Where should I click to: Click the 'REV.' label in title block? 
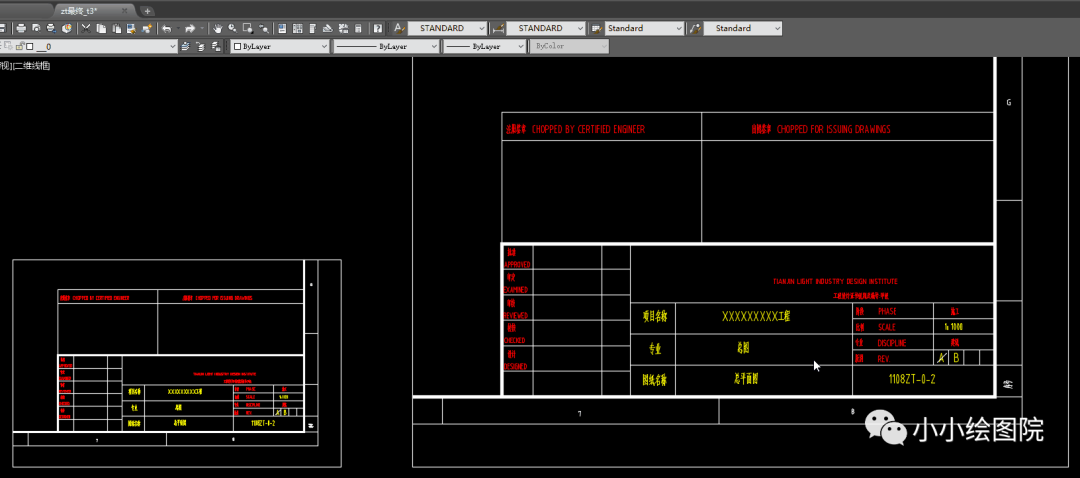[884, 359]
